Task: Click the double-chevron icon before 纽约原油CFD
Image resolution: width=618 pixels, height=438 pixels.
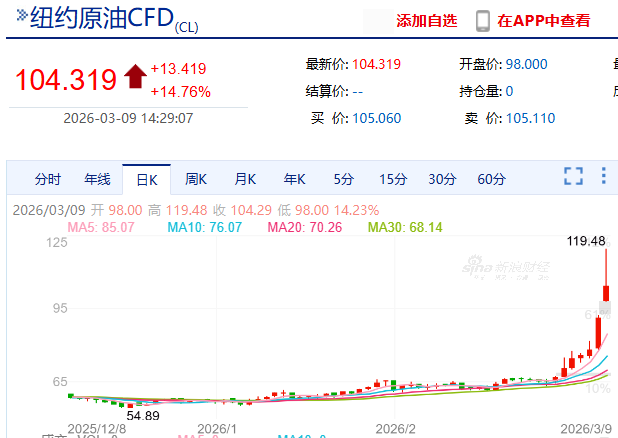Action: [21, 17]
